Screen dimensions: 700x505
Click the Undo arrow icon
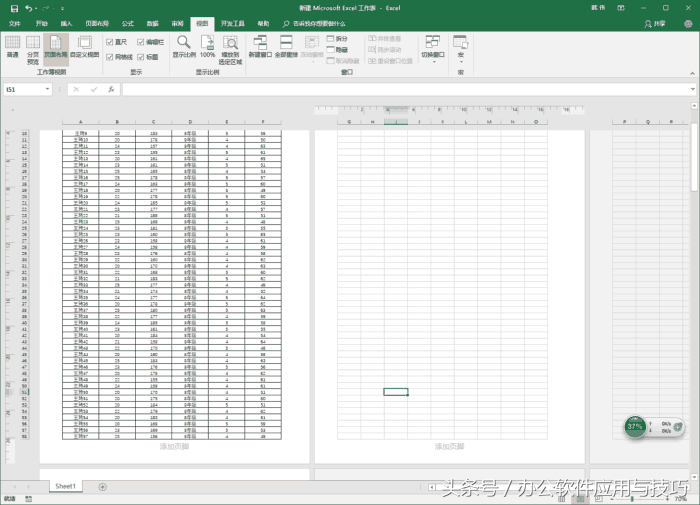29,8
